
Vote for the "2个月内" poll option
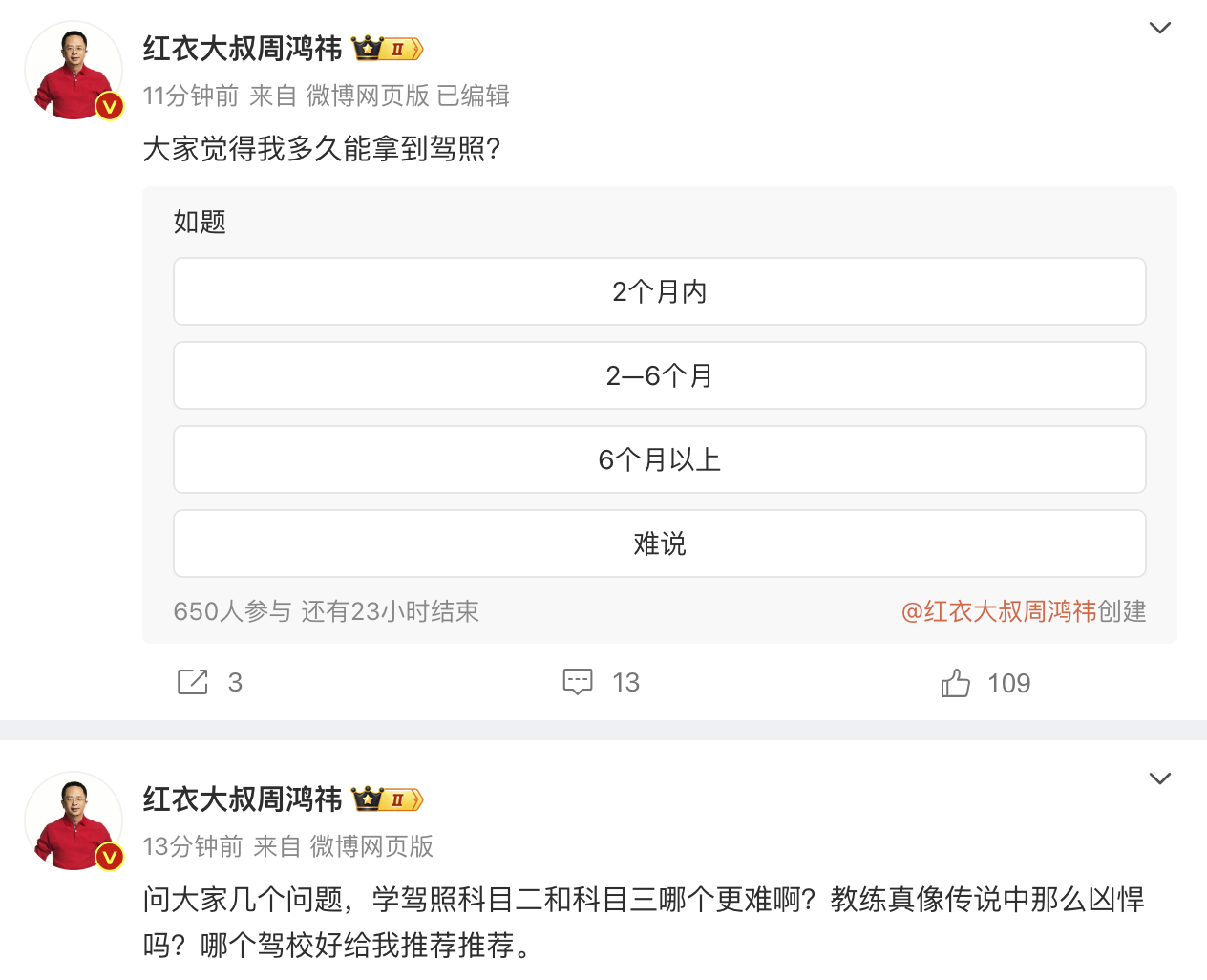coord(659,291)
